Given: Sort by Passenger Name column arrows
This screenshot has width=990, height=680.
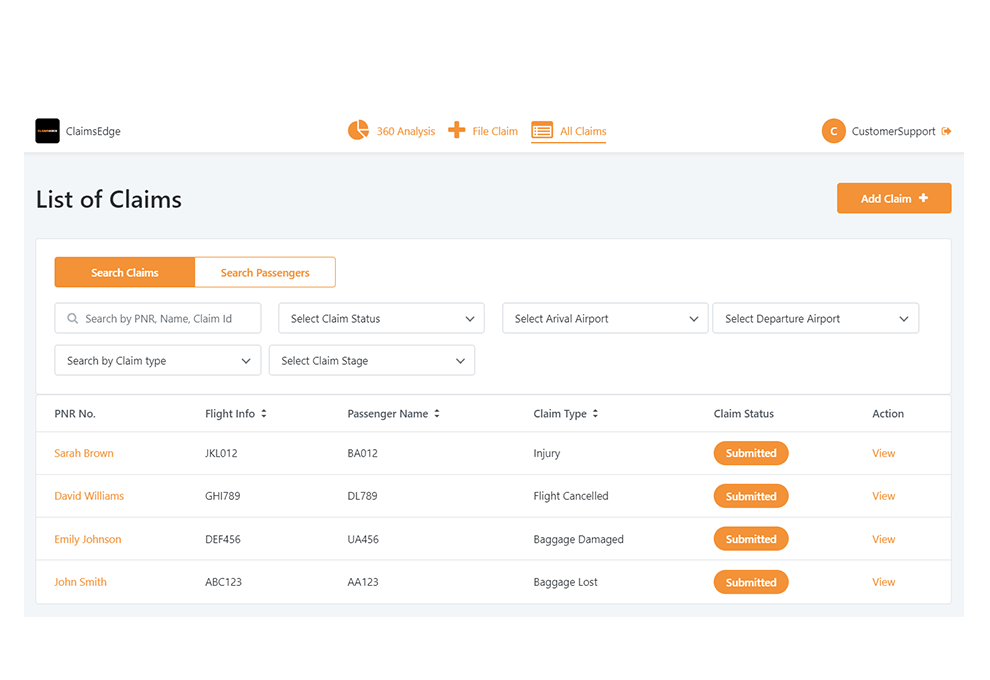Looking at the screenshot, I should [437, 414].
